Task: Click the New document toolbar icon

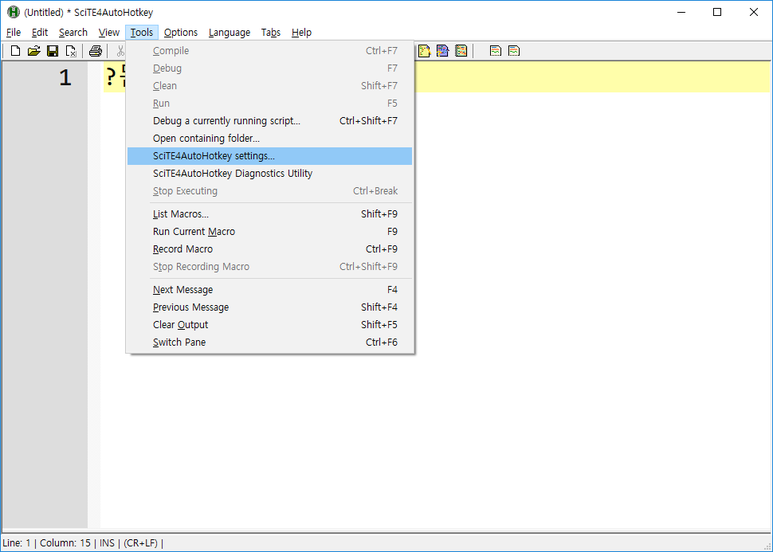Action: tap(15, 51)
